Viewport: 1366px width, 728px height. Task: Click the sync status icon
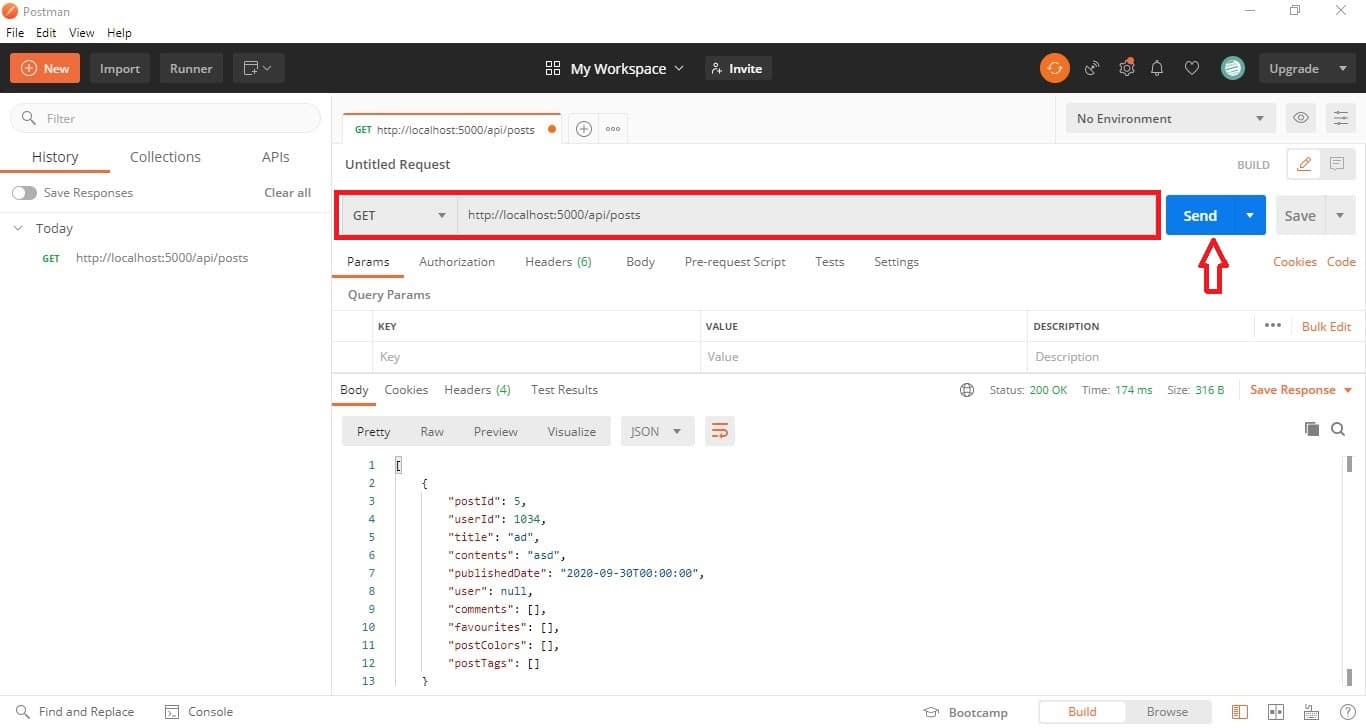point(1054,68)
